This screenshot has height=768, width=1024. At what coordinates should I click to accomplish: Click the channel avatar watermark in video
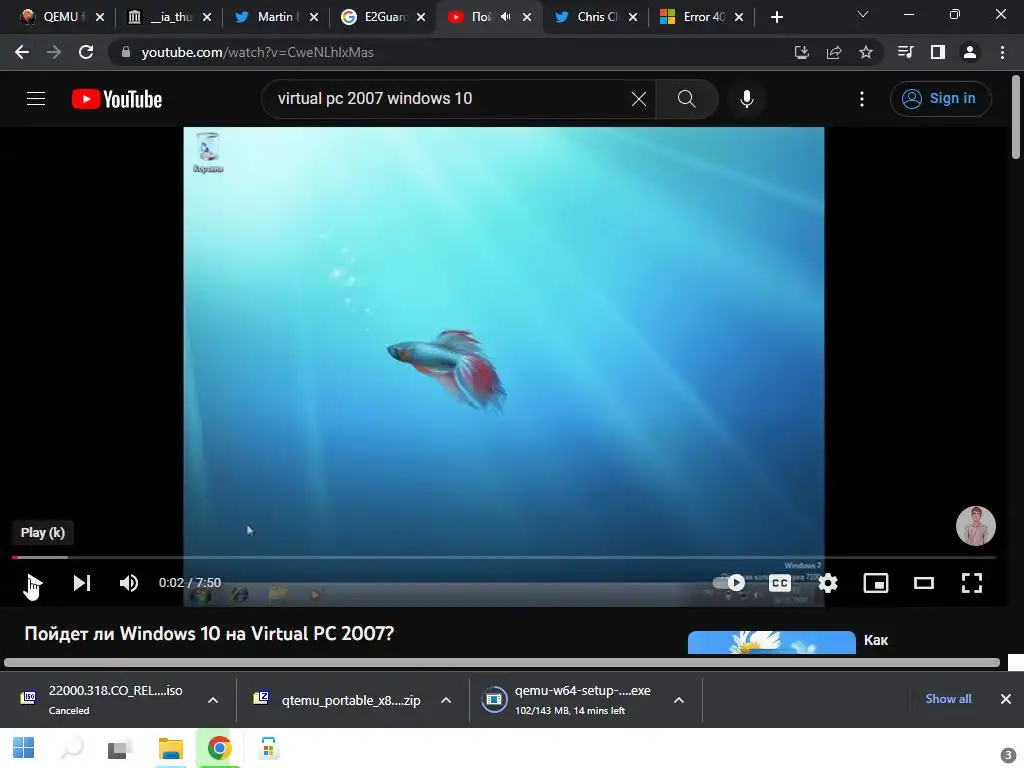coord(976,526)
